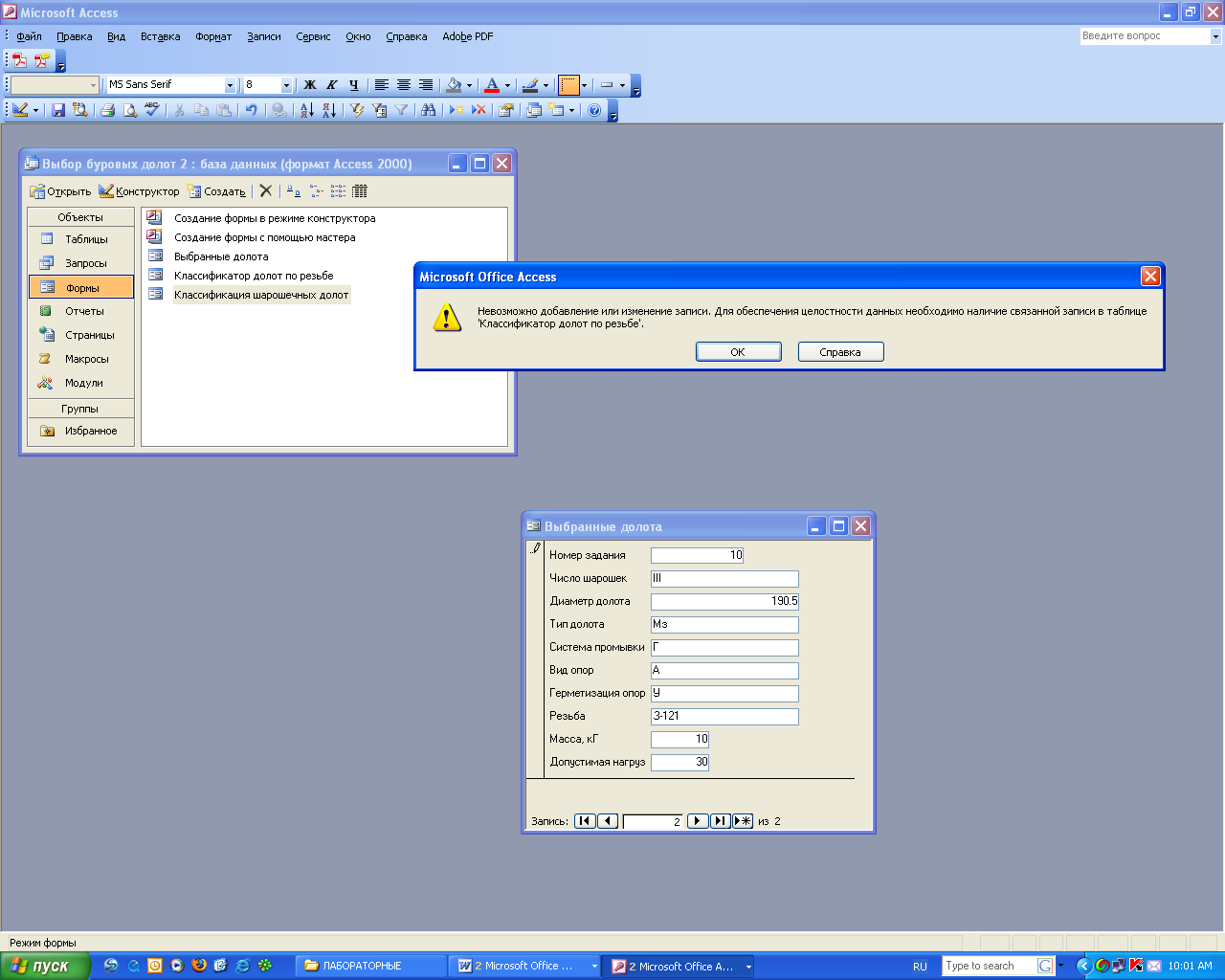The height and width of the screenshot is (980, 1225).
Task: Apply the red font color A
Action: click(x=492, y=84)
